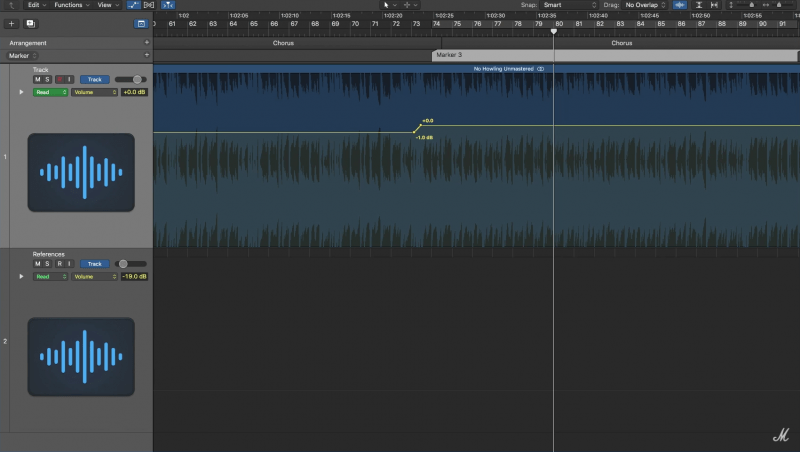Click bar 65 in the ruler
Screen dimensions: 800x452
coord(254,24)
